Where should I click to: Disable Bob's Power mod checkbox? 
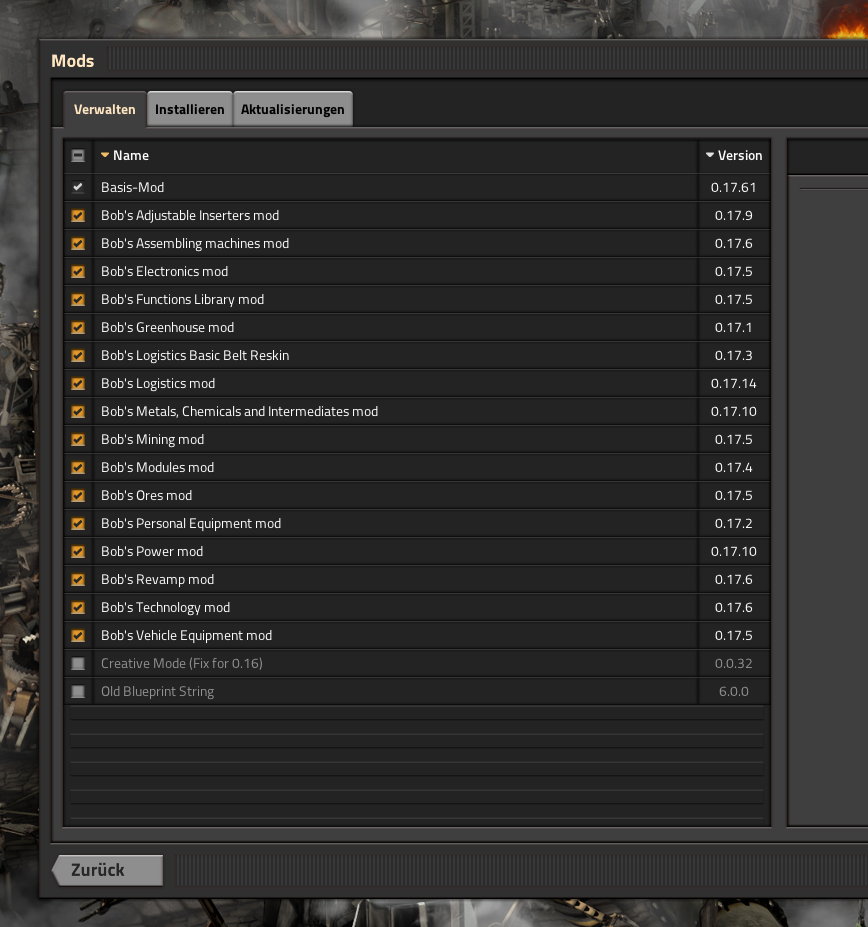pyautogui.click(x=77, y=552)
